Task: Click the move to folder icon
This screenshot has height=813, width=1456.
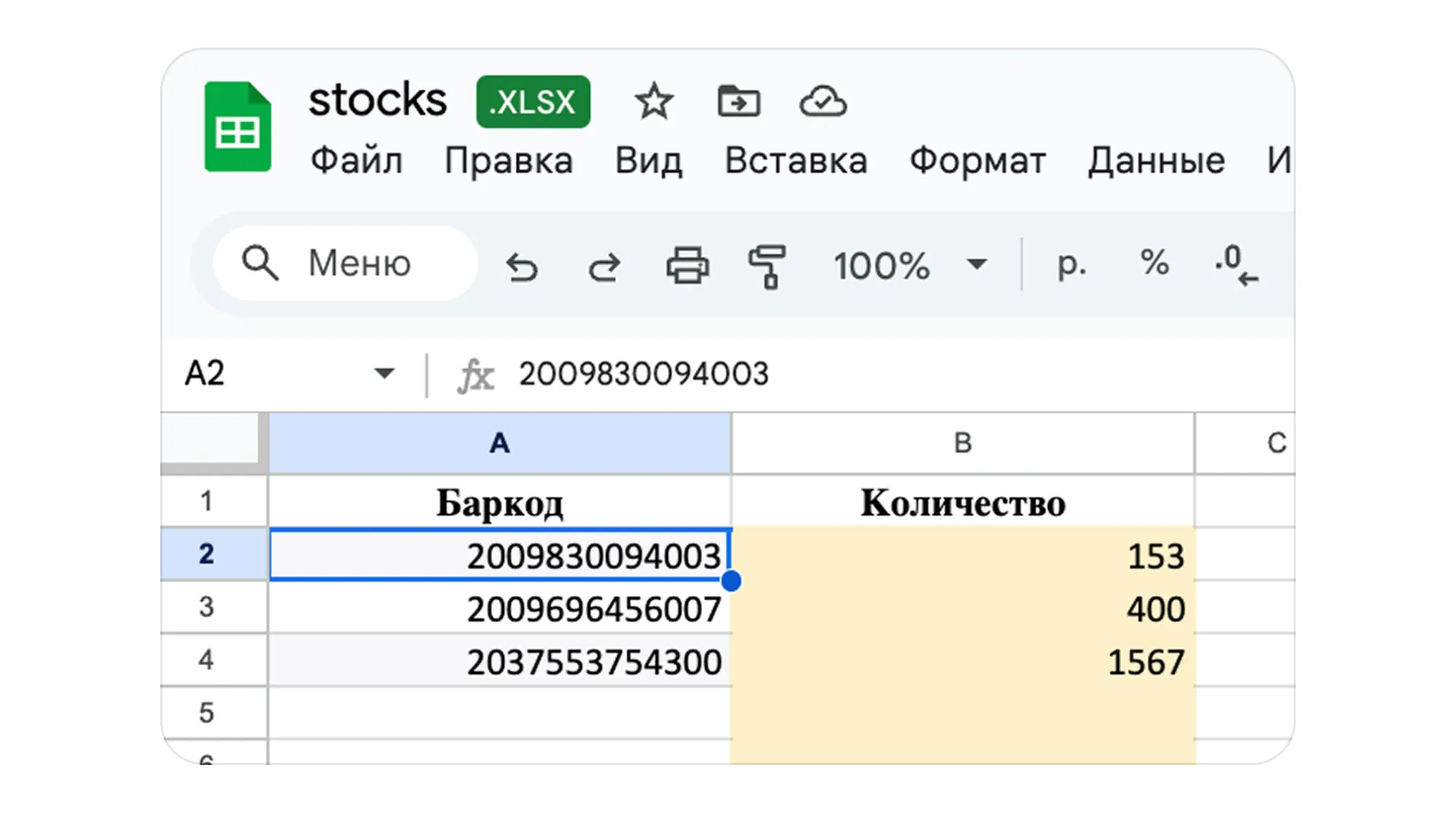Action: (x=738, y=101)
